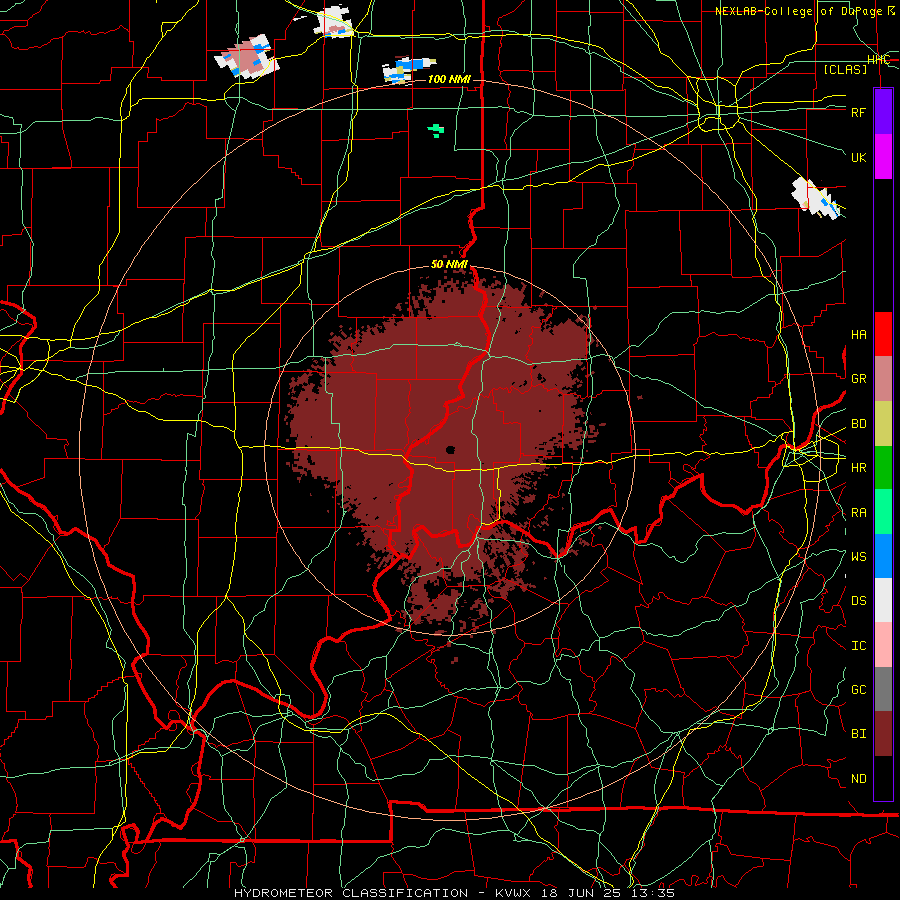Click 'HYDROMETEOR CLASSIFICATION' title in bottom caption
Screen dimensions: 900x900
(x=351, y=893)
